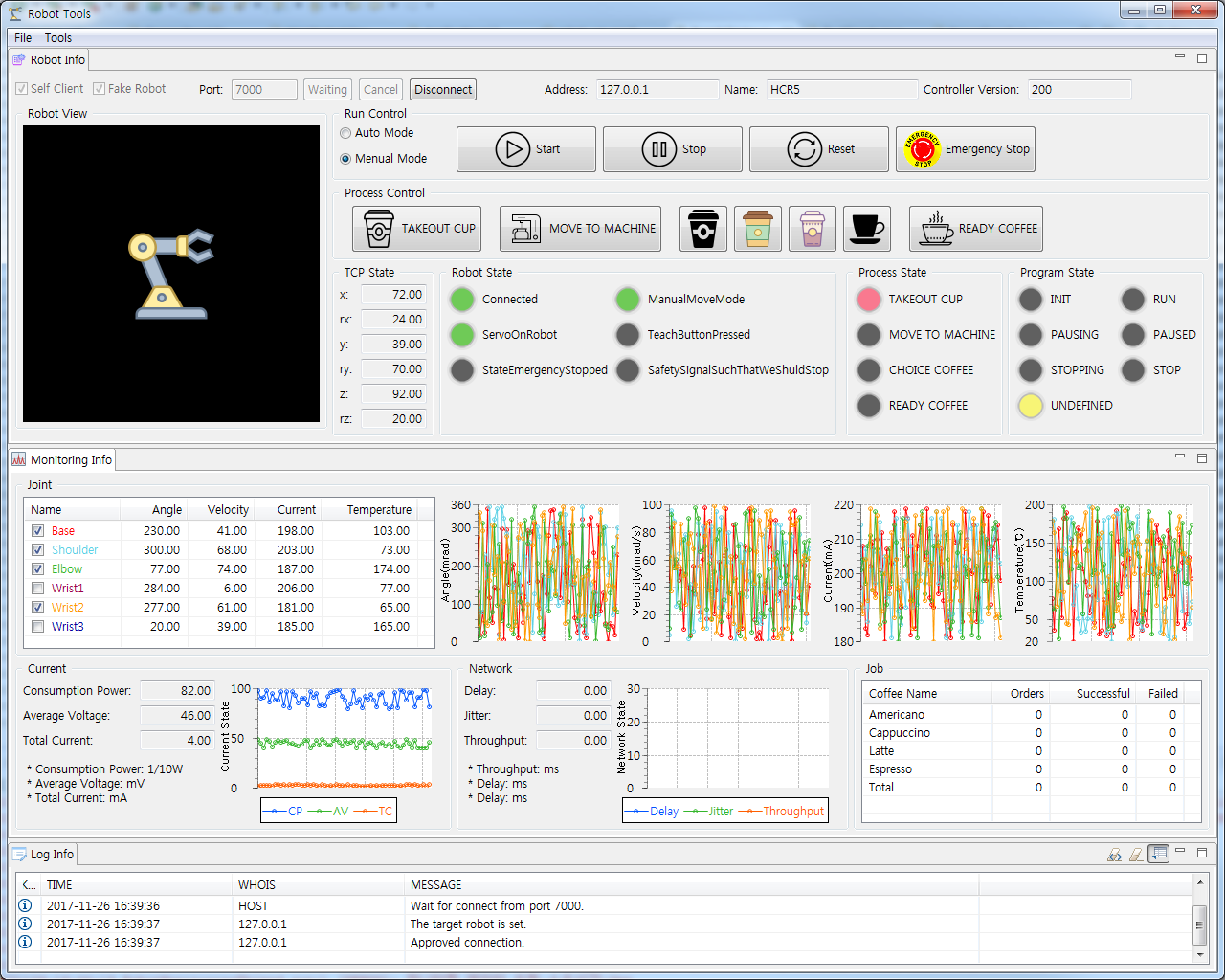Minimize the Monitoring Info panel
The width and height of the screenshot is (1225, 980).
coord(1180,457)
